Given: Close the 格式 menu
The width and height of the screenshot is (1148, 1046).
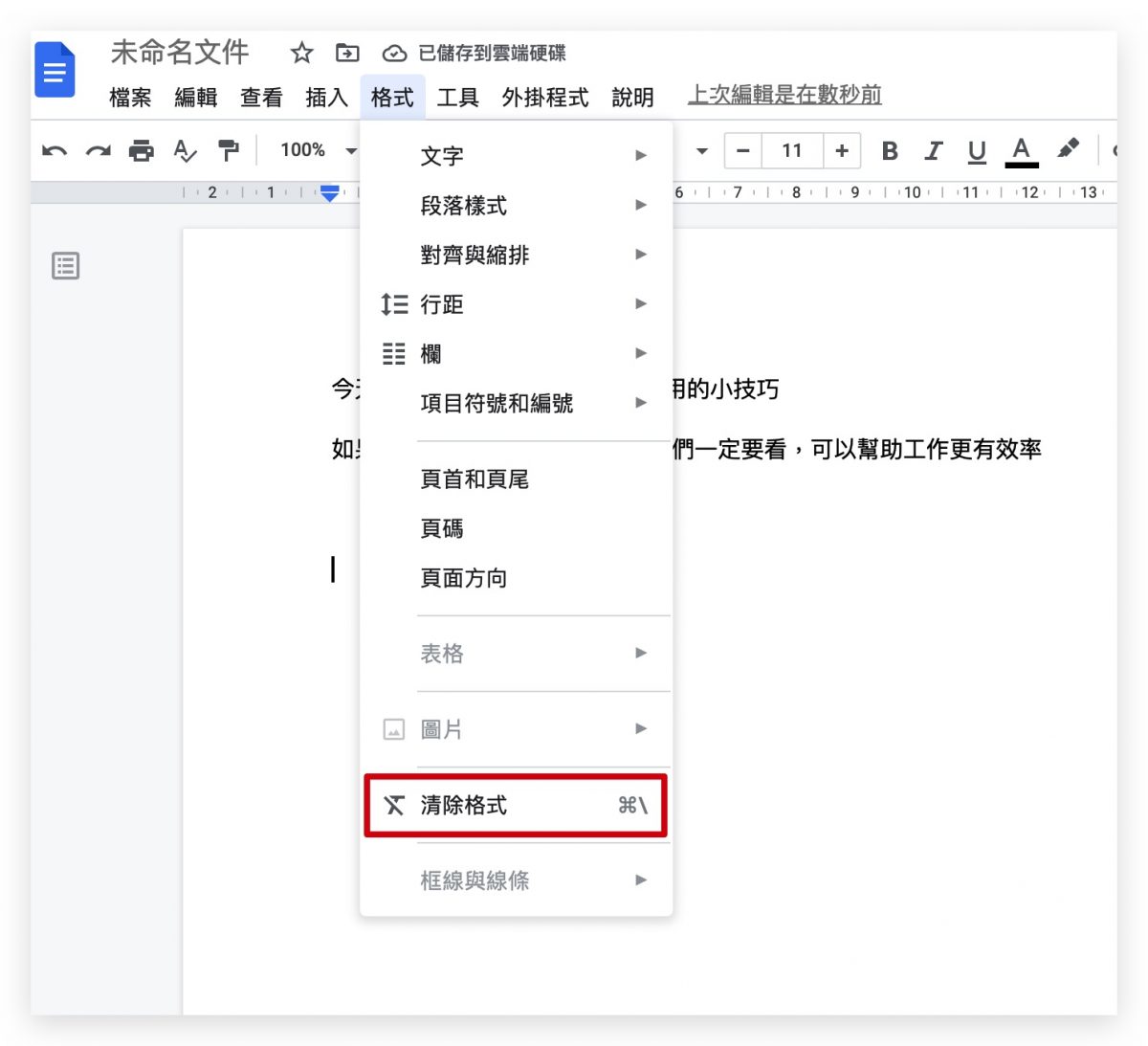Looking at the screenshot, I should coord(392,98).
